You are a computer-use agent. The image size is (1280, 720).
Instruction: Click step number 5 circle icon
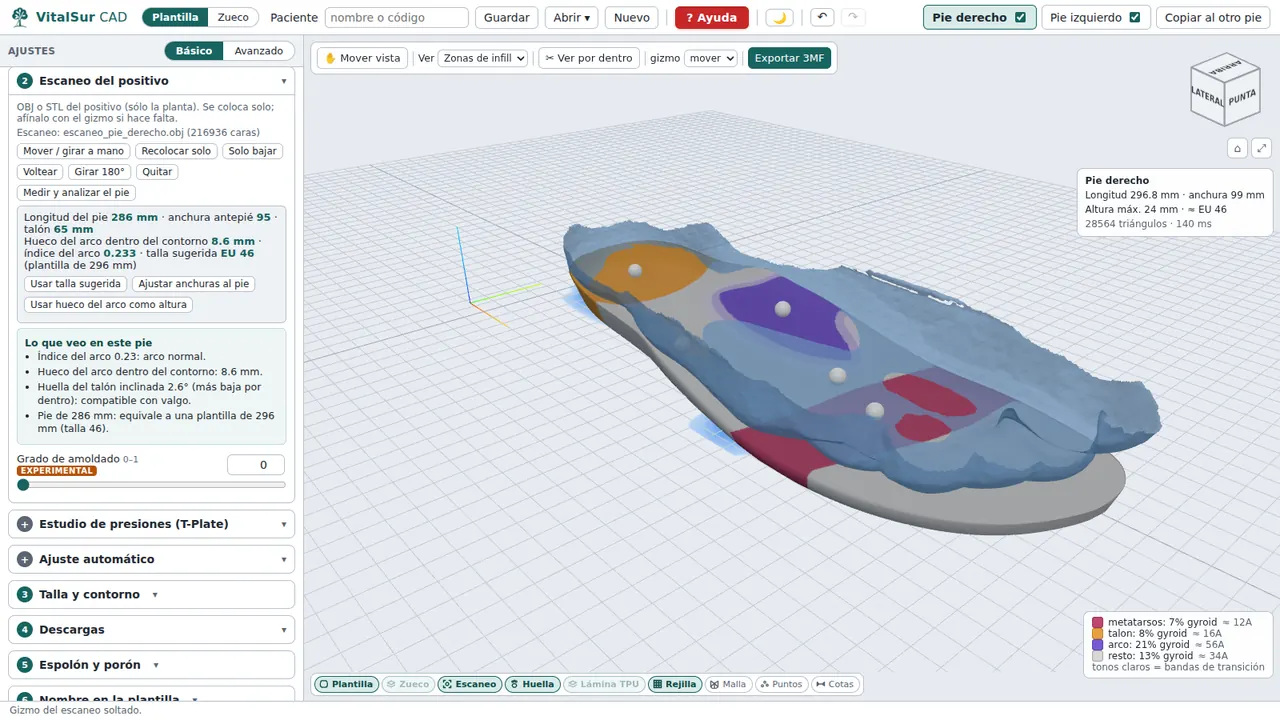25,665
